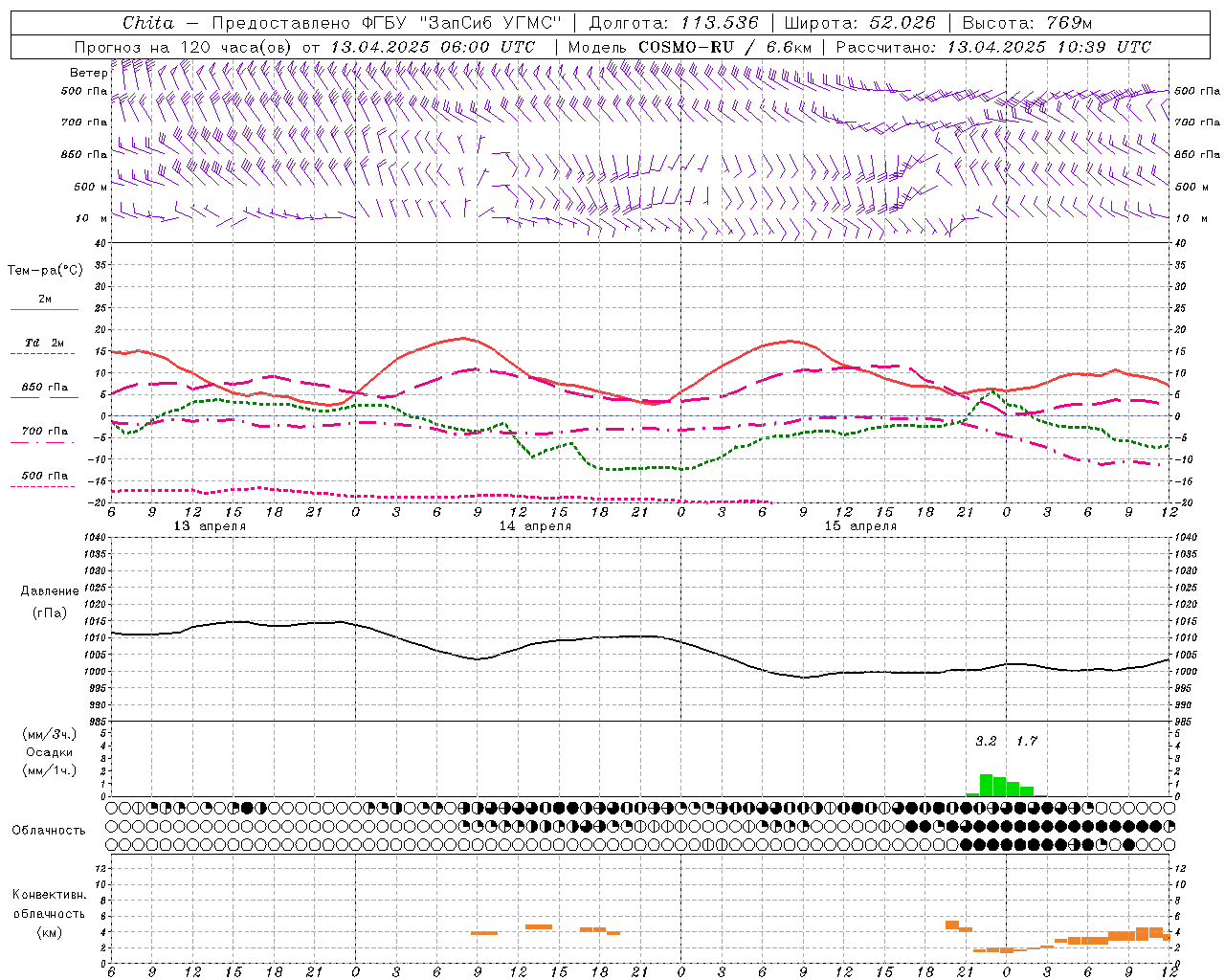Click the '14 апреля' date label
Image resolution: width=1225 pixels, height=980 pixels.
[x=535, y=526]
